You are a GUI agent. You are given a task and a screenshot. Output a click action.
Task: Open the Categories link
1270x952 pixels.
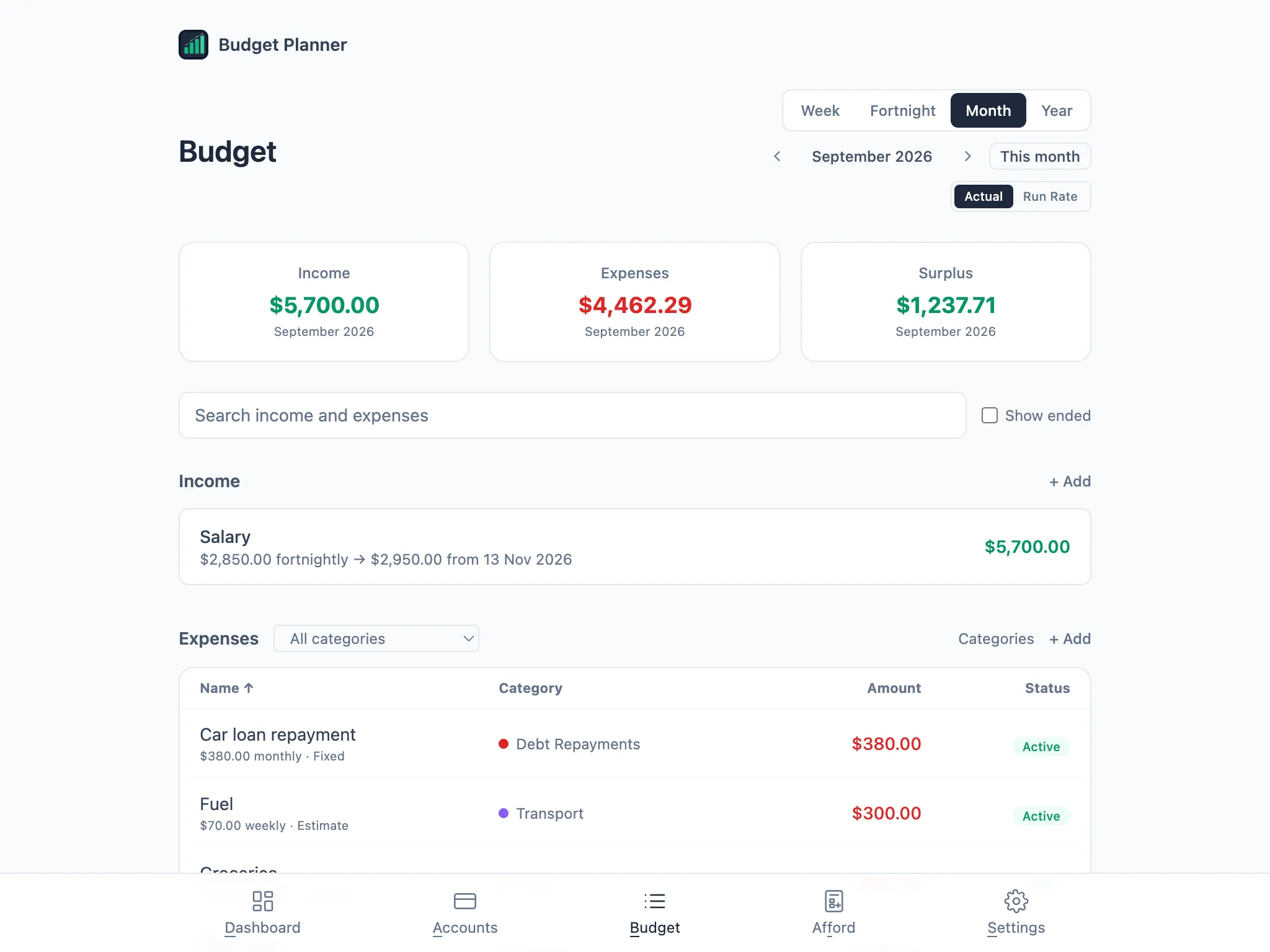[996, 639]
